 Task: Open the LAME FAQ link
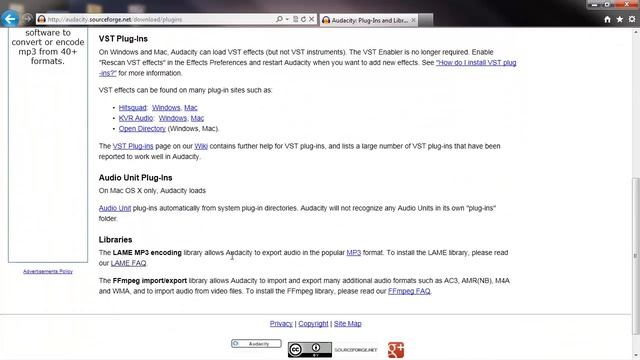tap(128, 263)
